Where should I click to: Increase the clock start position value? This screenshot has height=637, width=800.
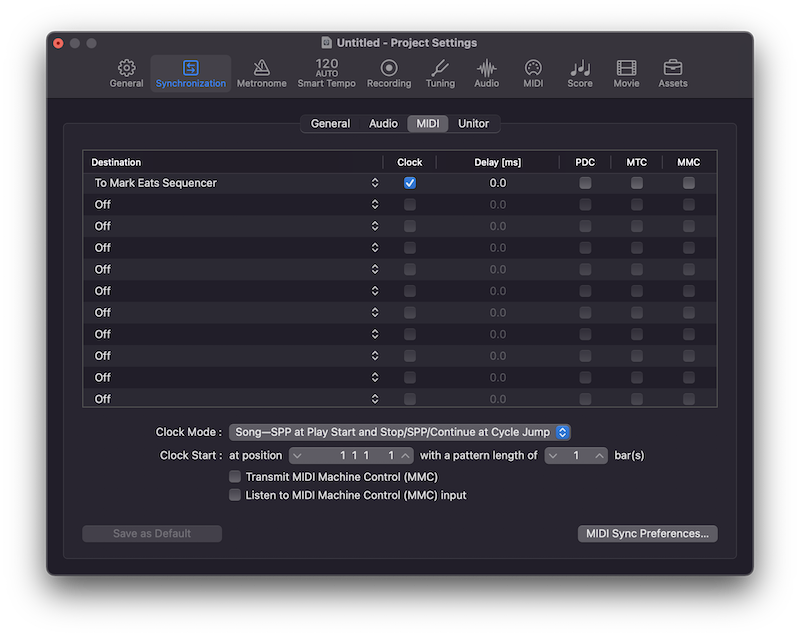tap(405, 455)
